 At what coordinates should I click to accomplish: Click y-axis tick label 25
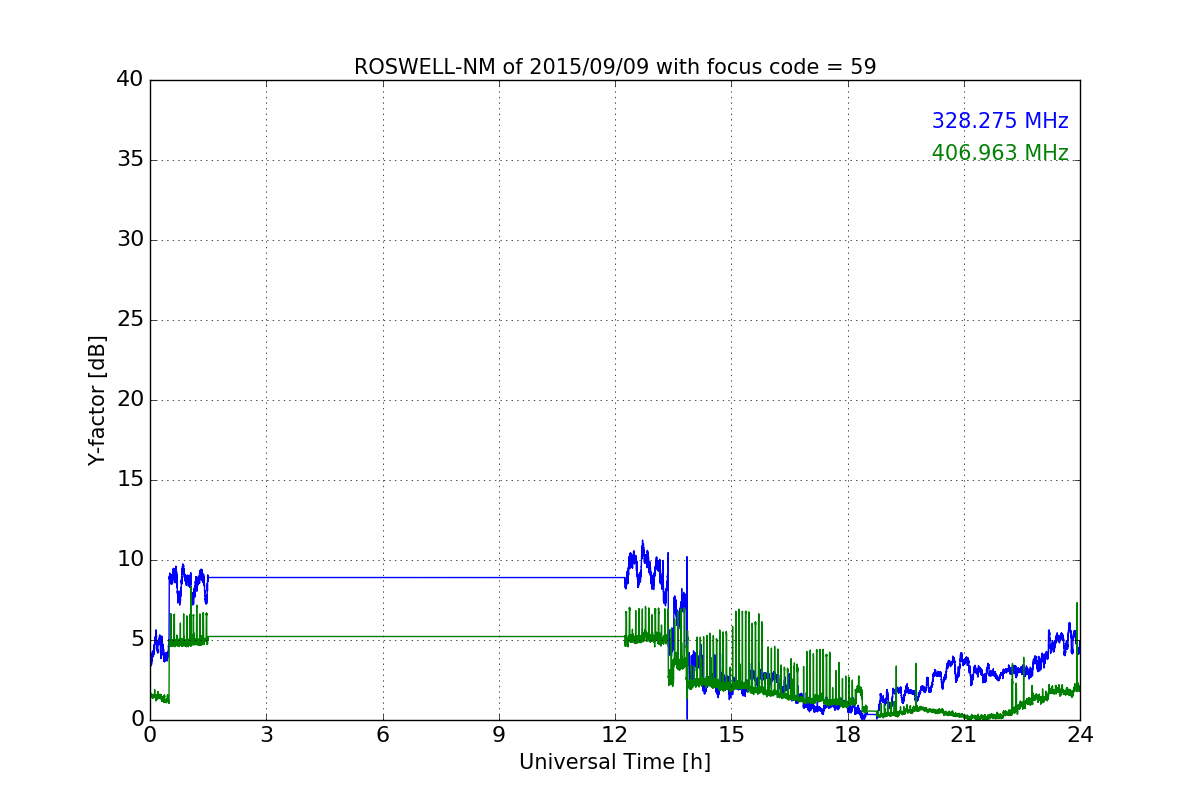pos(130,320)
